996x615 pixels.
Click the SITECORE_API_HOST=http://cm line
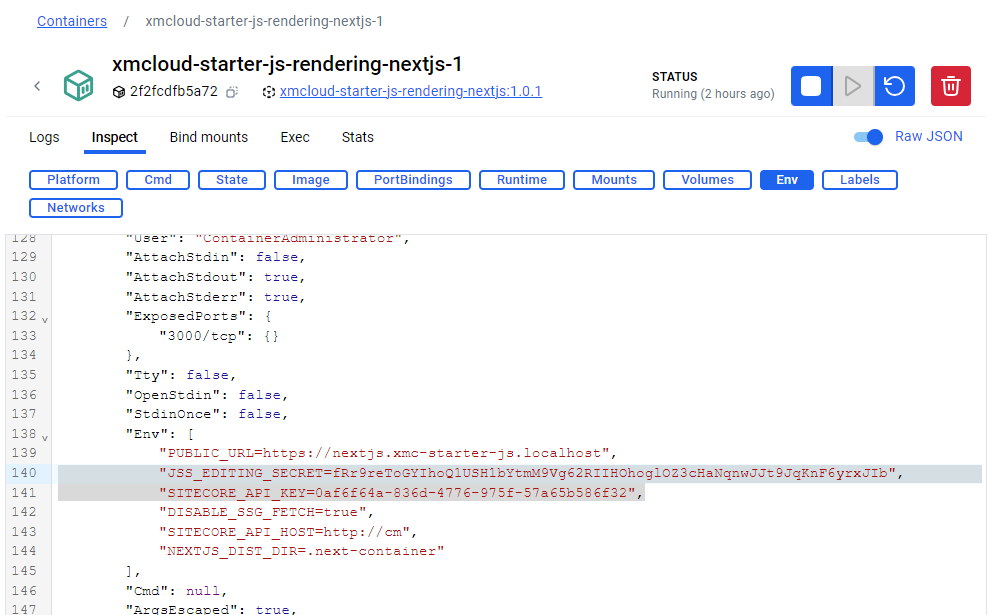tap(288, 532)
